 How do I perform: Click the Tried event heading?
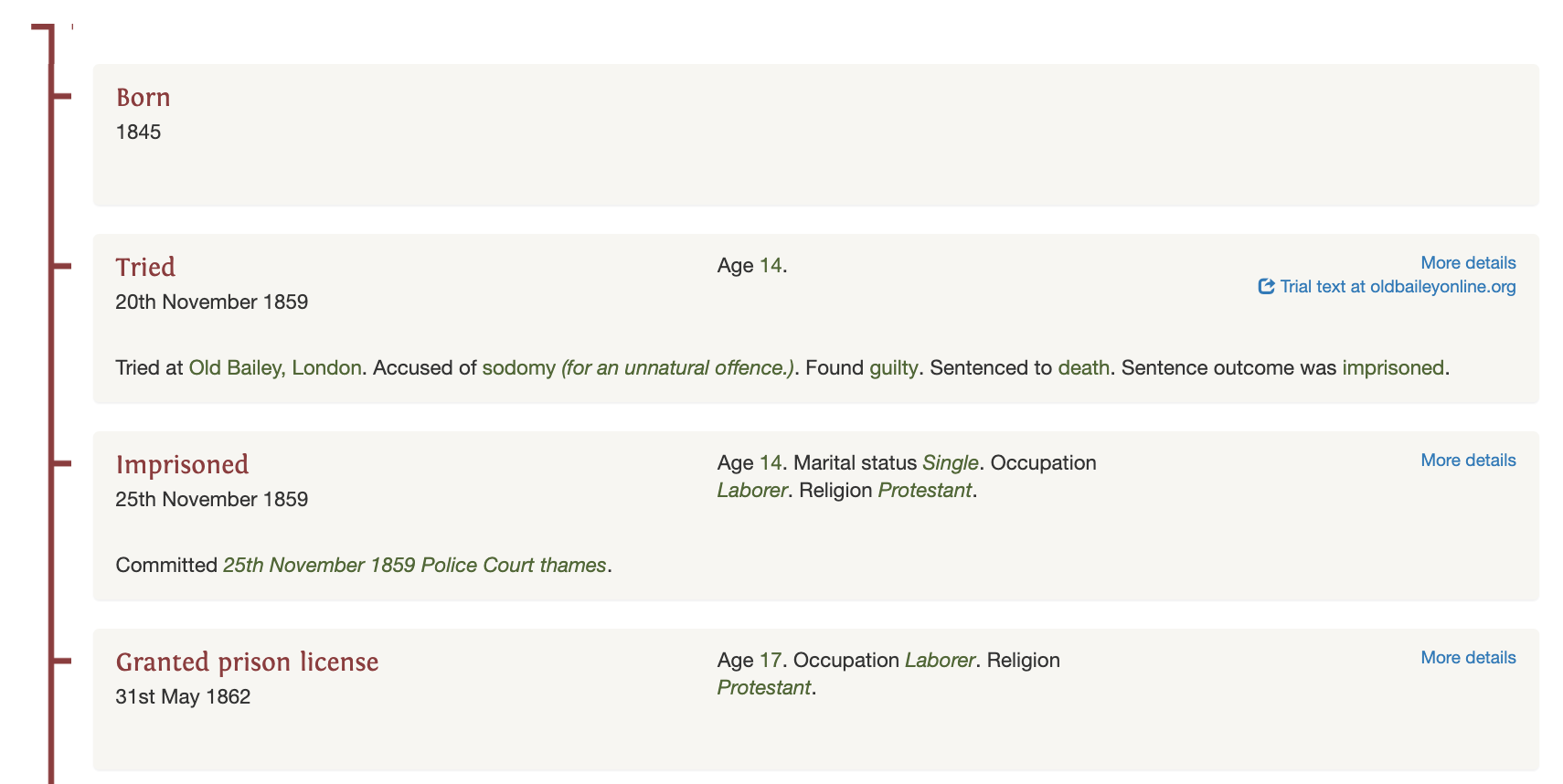click(x=145, y=267)
